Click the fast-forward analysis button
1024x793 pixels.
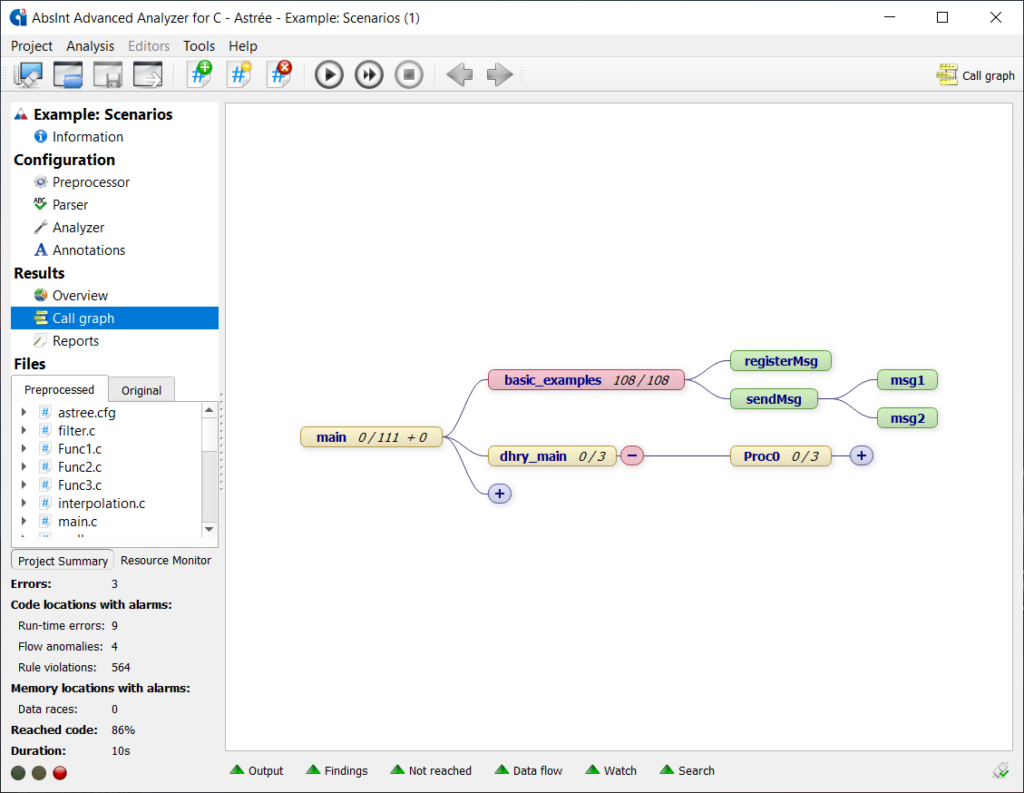369,74
